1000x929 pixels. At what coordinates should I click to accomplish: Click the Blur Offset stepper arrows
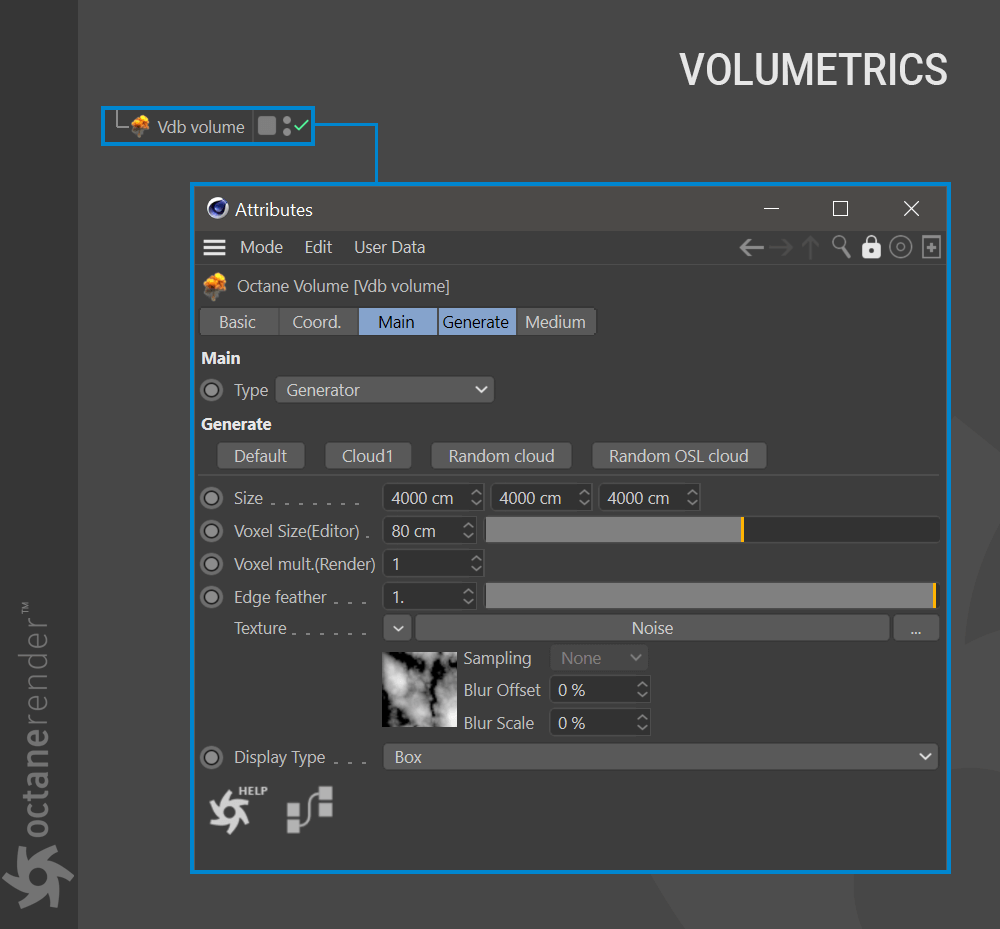tap(642, 690)
